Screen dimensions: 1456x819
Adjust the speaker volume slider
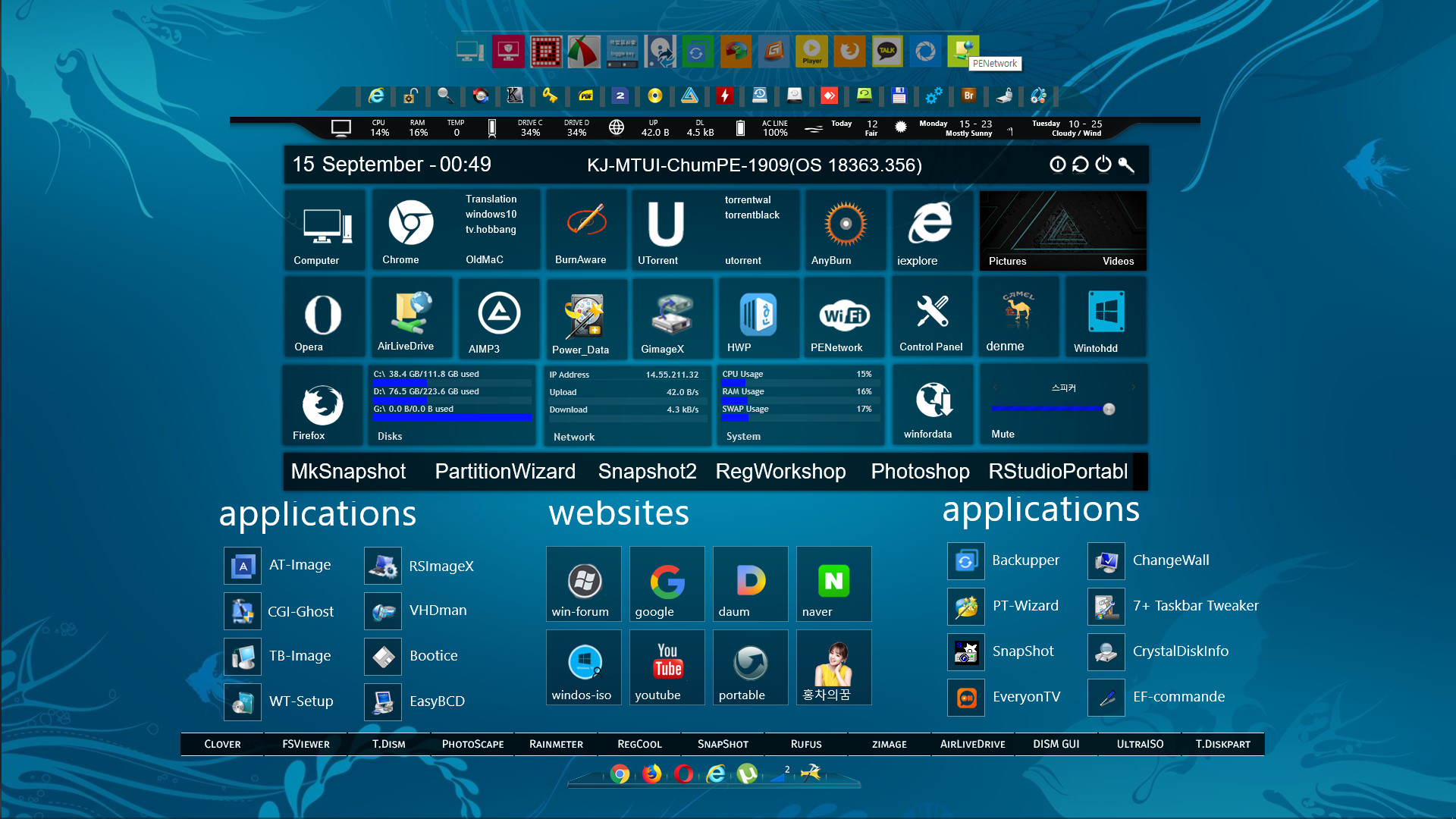pos(1053,409)
